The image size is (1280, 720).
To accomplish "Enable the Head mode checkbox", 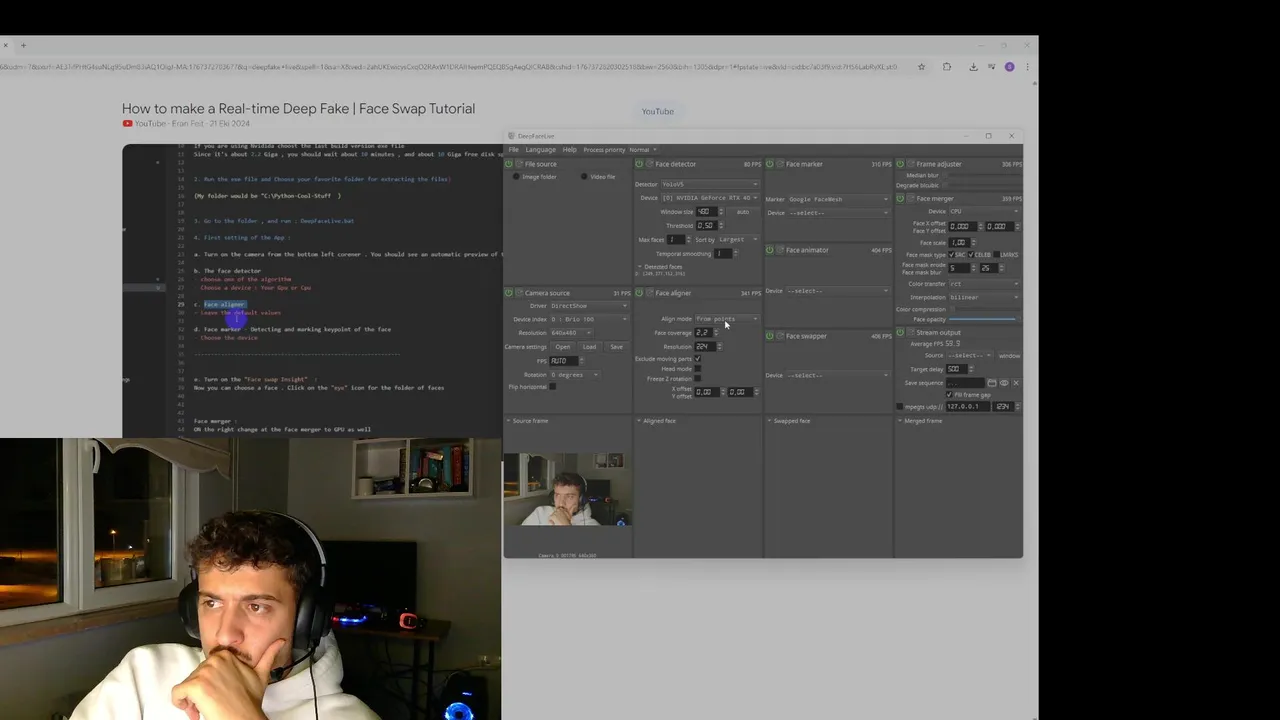I will (698, 368).
